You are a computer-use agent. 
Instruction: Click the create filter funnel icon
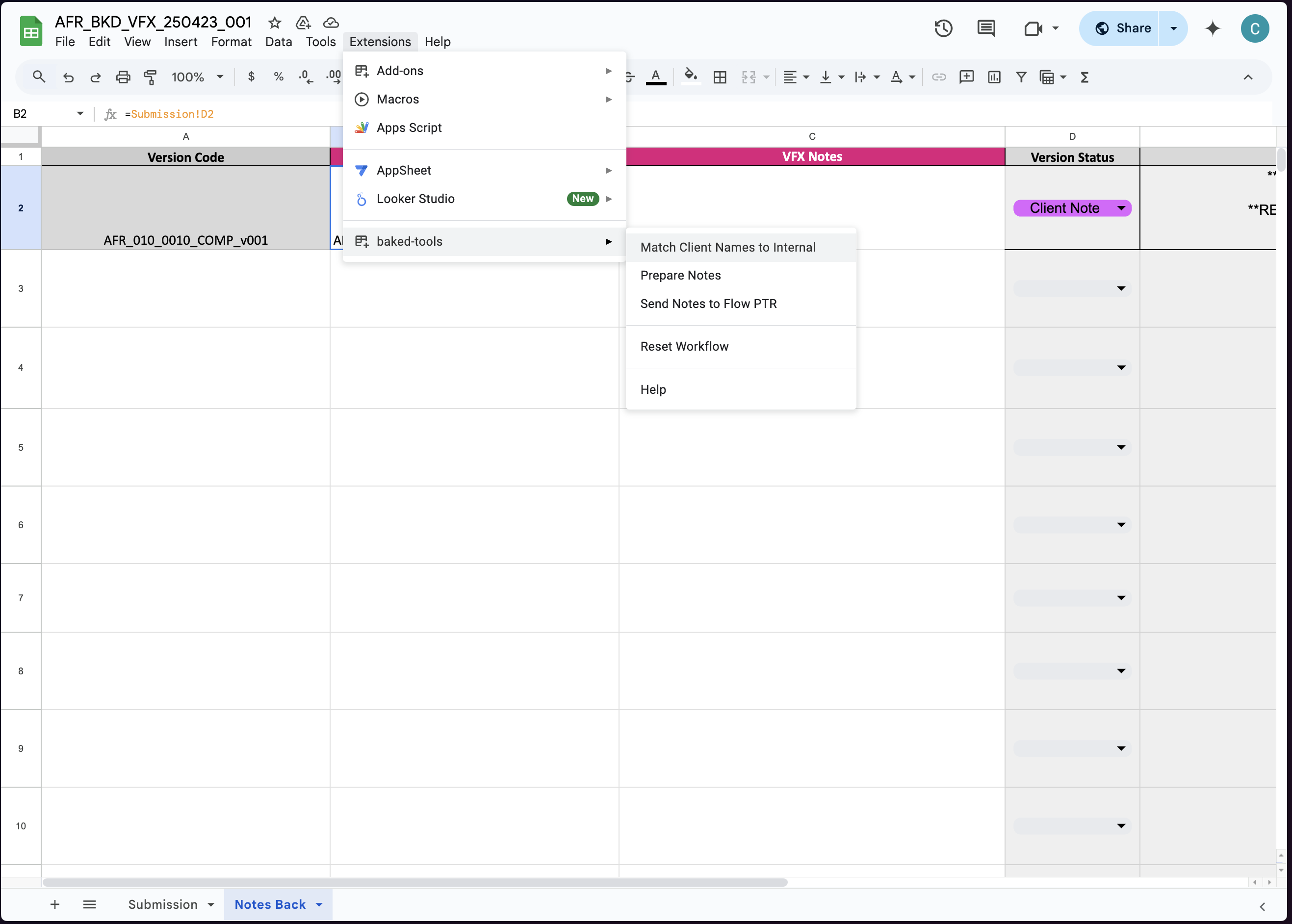(x=1021, y=77)
